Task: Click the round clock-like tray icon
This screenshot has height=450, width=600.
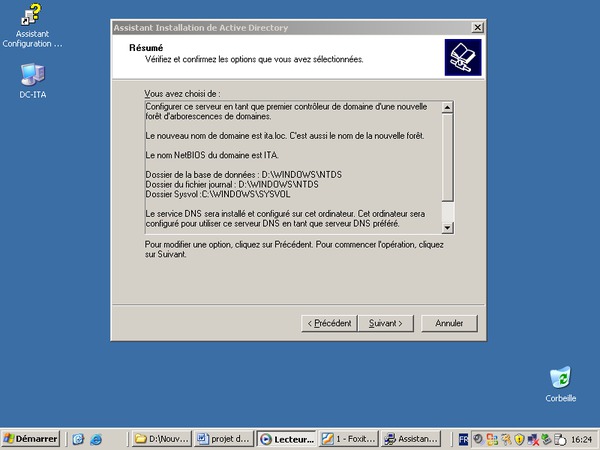Action: 478,439
